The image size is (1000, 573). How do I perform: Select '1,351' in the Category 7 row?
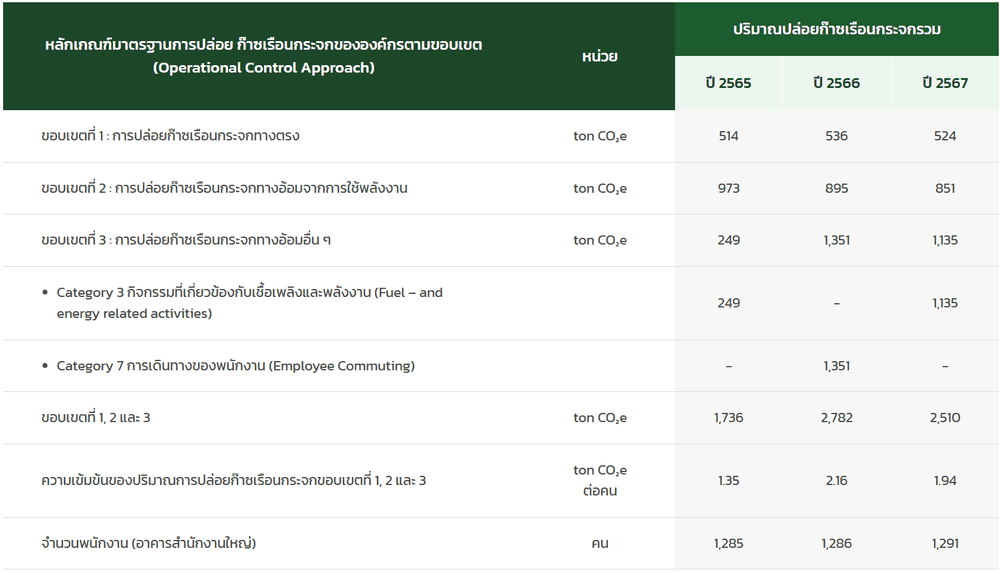click(x=837, y=366)
